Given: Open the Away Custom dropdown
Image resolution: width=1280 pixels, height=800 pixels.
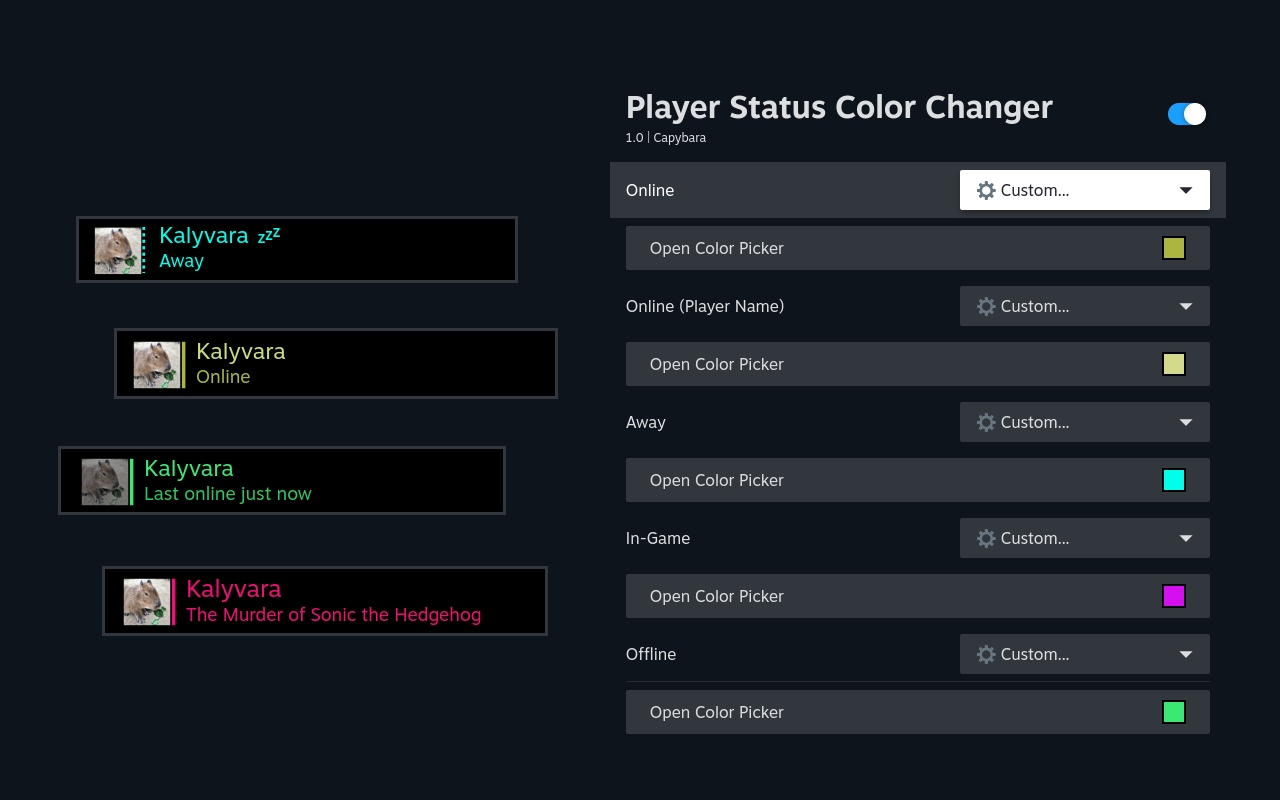Looking at the screenshot, I should click(x=1085, y=422).
